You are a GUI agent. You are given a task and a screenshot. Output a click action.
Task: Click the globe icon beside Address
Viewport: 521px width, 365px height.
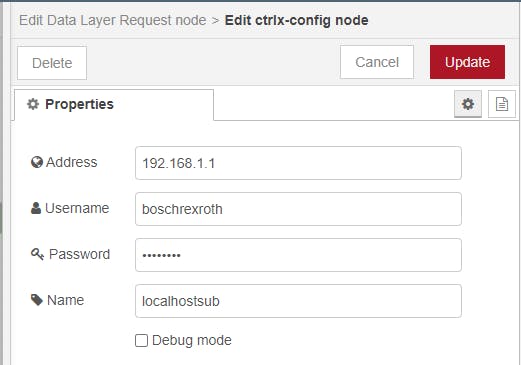pos(37,162)
